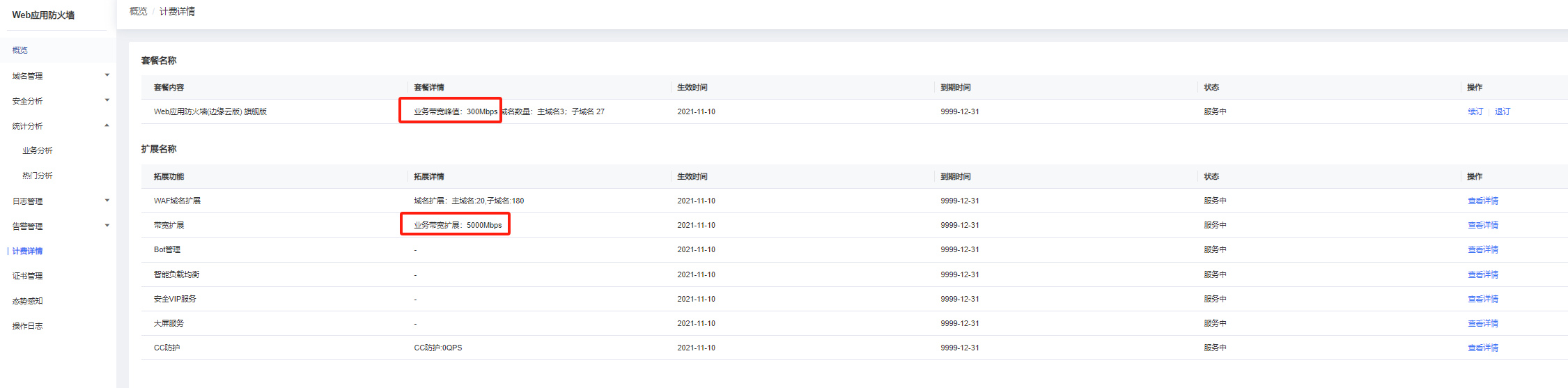Open 查看详情 for CC防护 row
Image resolution: width=1568 pixels, height=388 pixels.
tap(1483, 348)
